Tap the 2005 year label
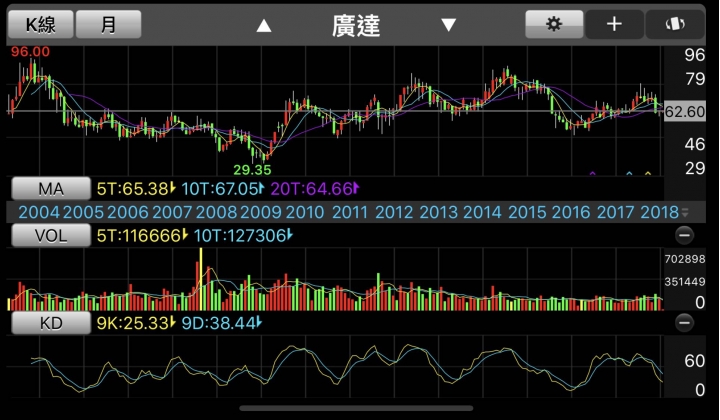 pyautogui.click(x=83, y=213)
